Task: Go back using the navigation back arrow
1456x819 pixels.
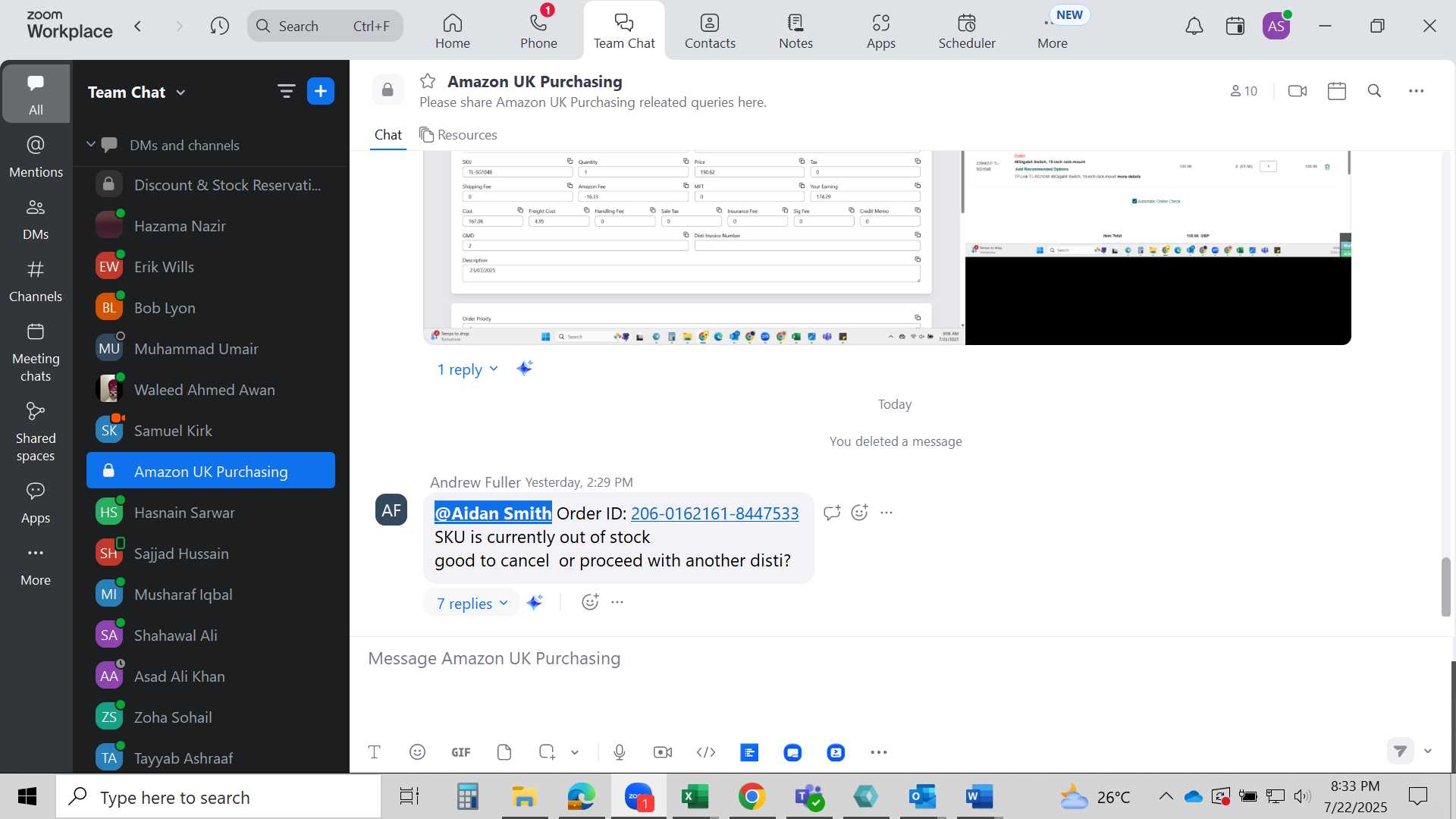Action: [137, 27]
